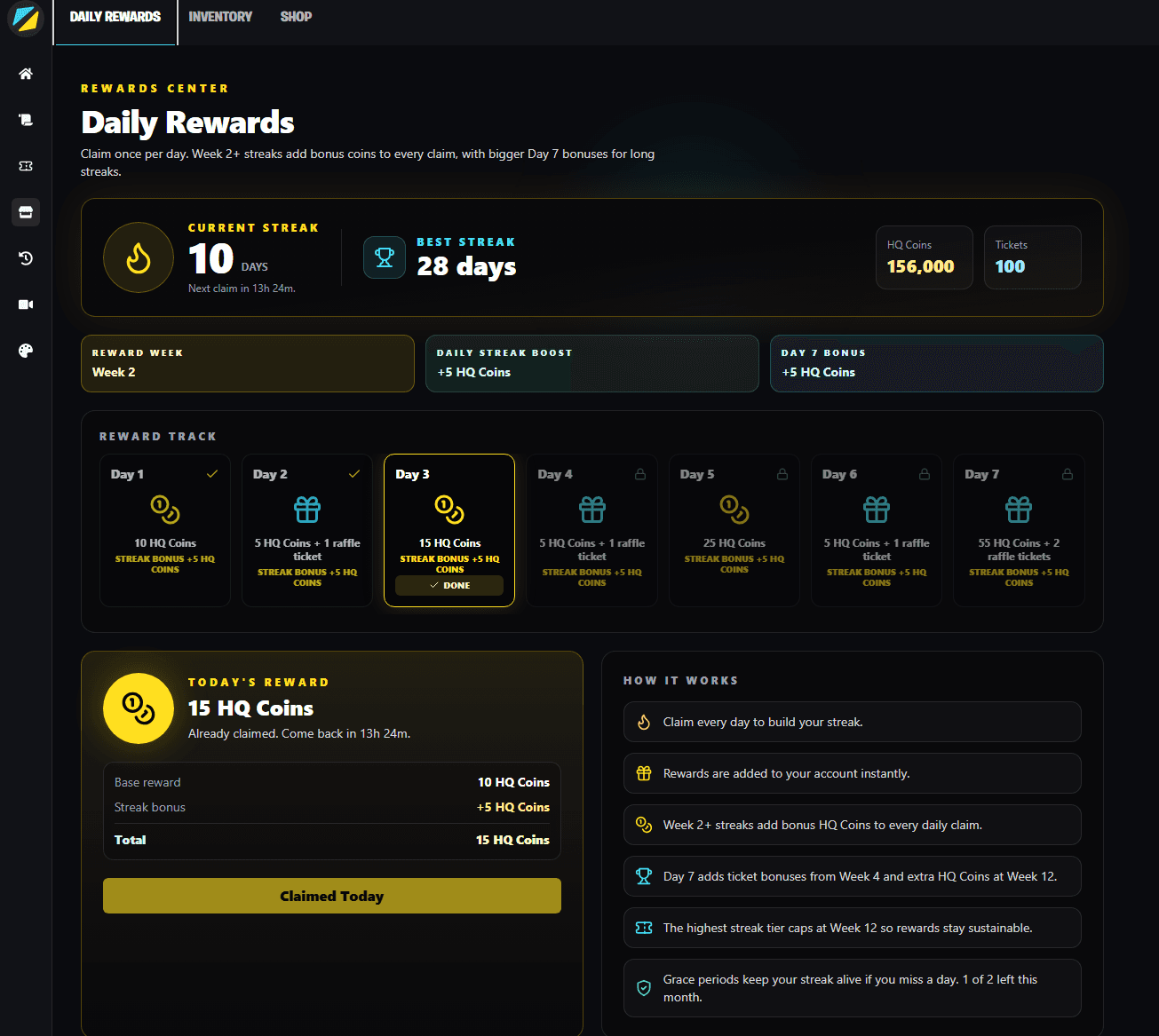
Task: Click the 'Base reward' row label
Action: tap(147, 782)
